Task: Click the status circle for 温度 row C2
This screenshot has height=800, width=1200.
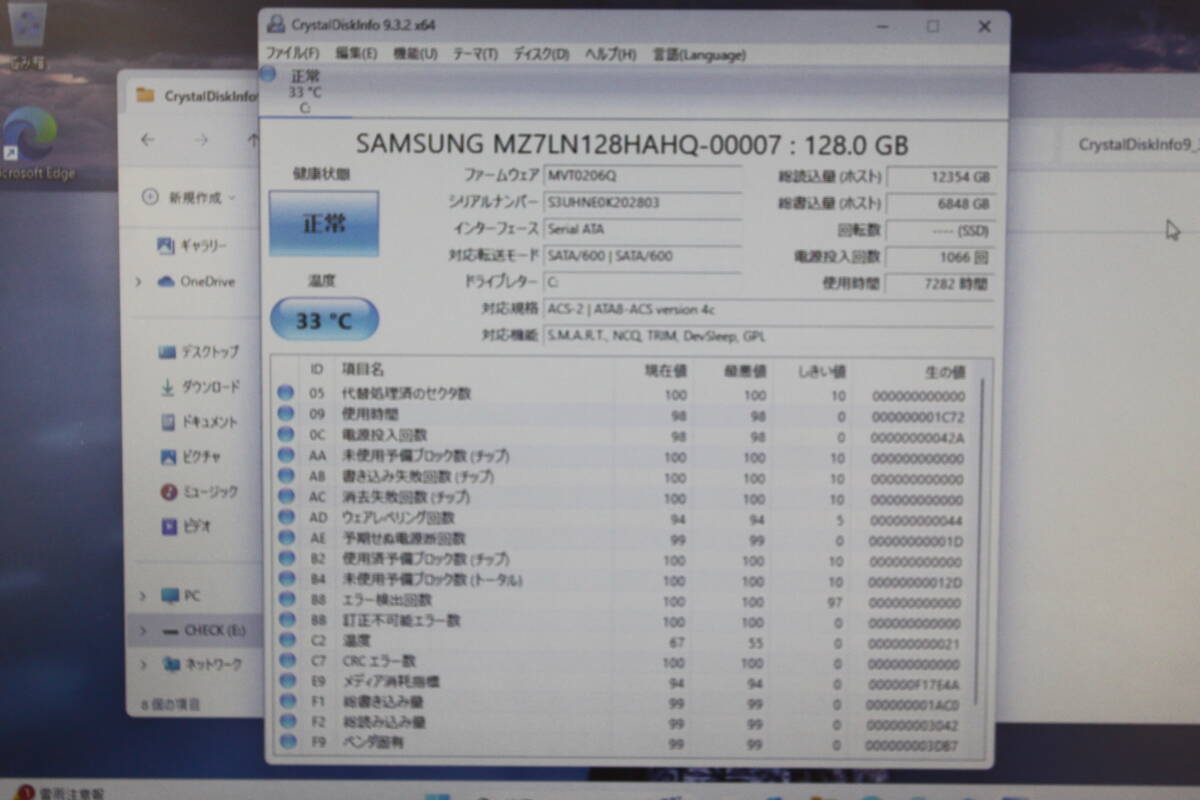Action: coord(288,641)
